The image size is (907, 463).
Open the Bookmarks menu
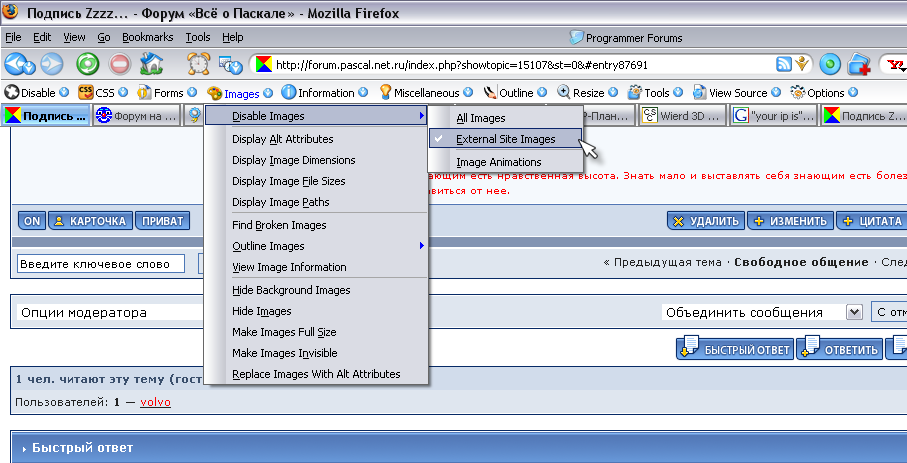147,37
